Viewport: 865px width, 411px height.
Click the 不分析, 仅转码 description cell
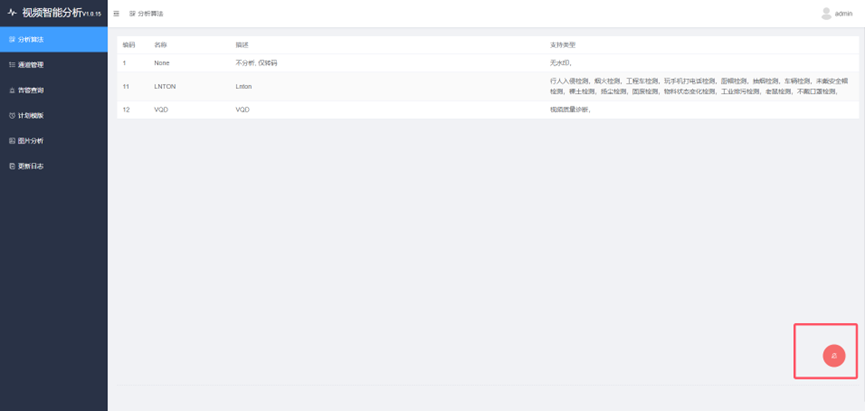click(x=256, y=63)
